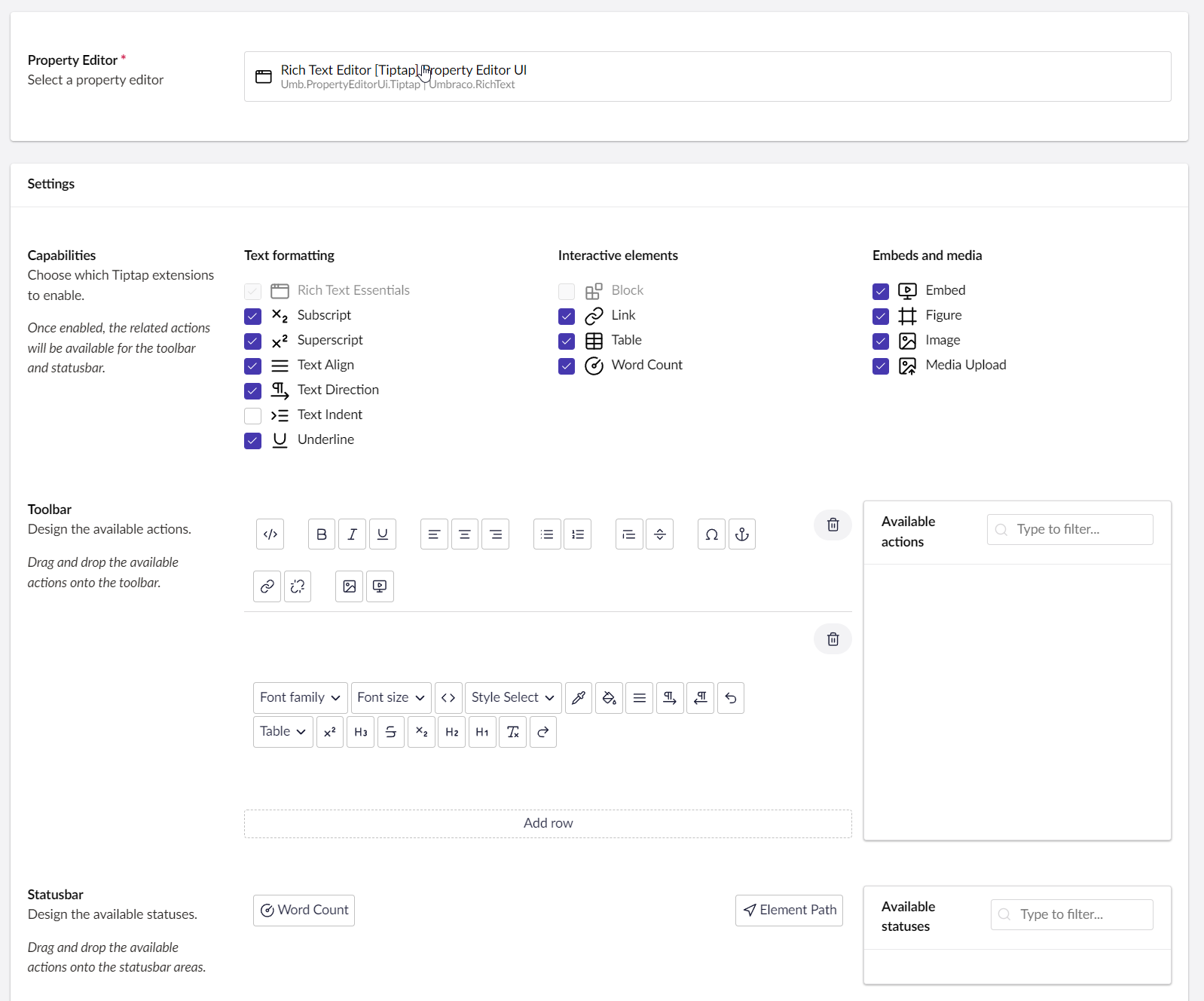Select the subscript toolbar action
Viewport: 1204px width, 1001px height.
tap(421, 732)
